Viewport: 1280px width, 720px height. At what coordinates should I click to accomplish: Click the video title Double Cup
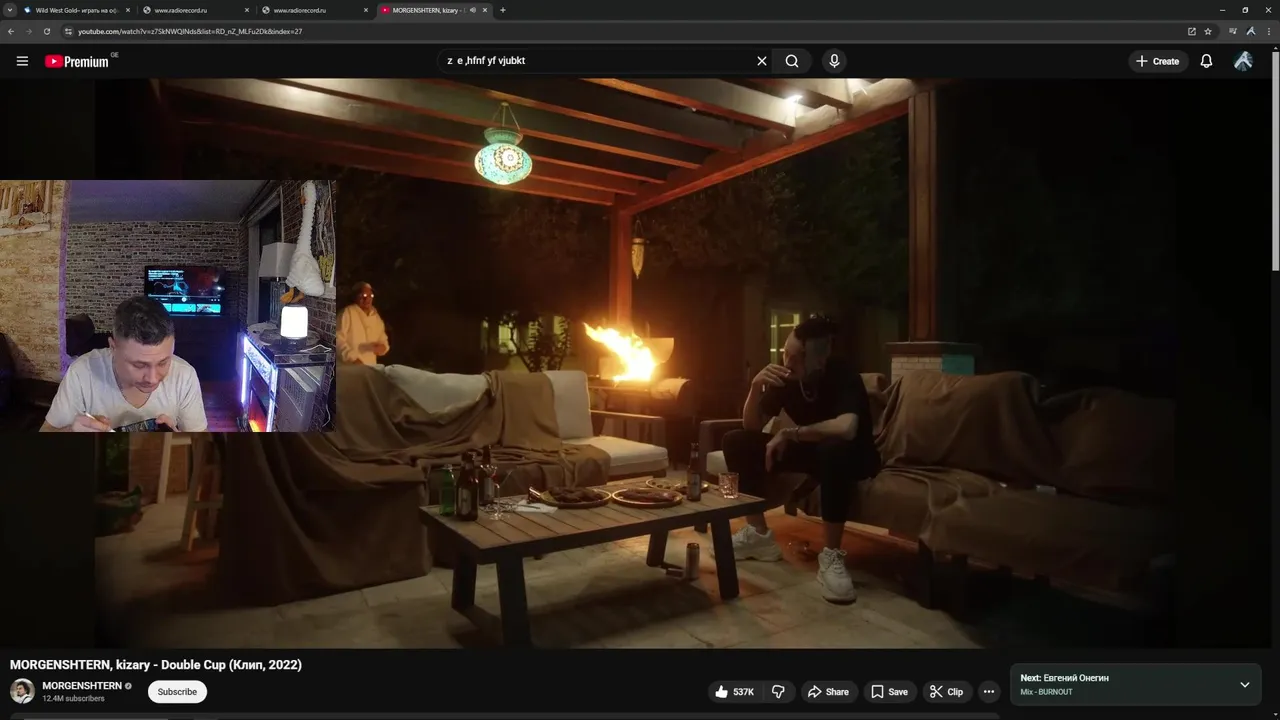click(x=156, y=665)
